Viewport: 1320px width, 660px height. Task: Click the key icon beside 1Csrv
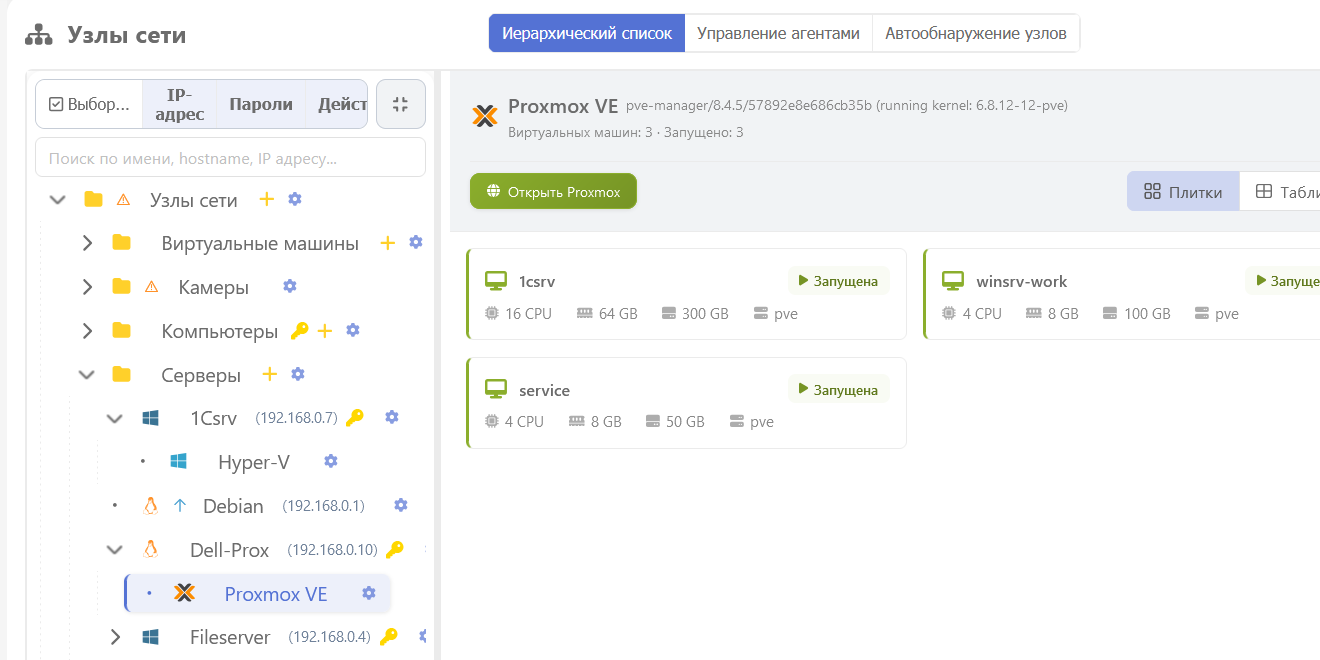[355, 418]
